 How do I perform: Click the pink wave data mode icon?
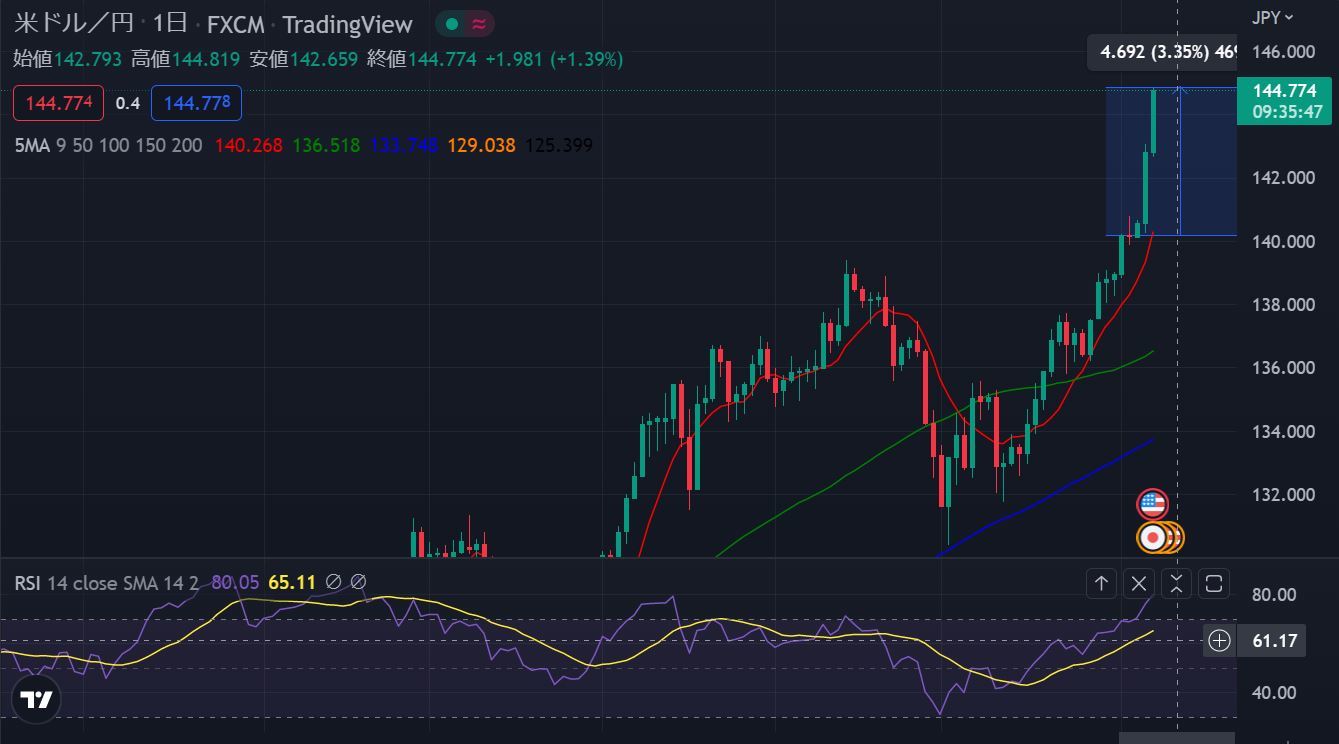[479, 24]
